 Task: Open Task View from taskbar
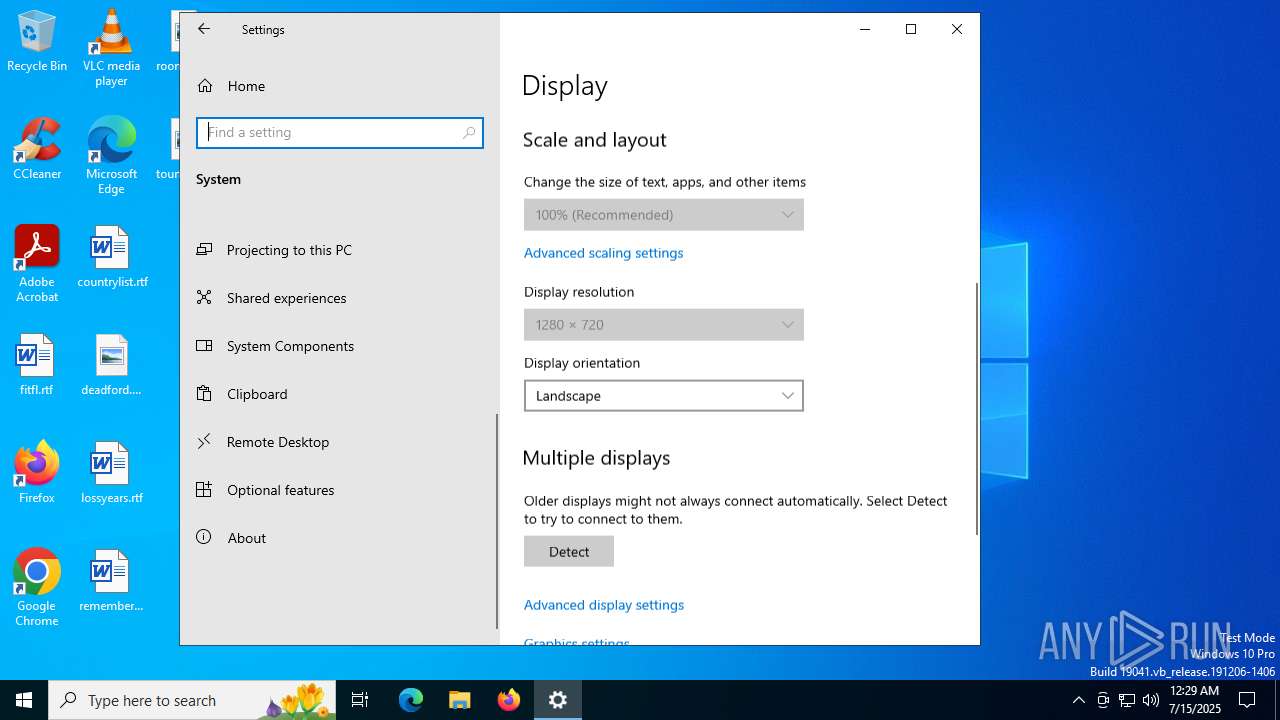(x=360, y=700)
